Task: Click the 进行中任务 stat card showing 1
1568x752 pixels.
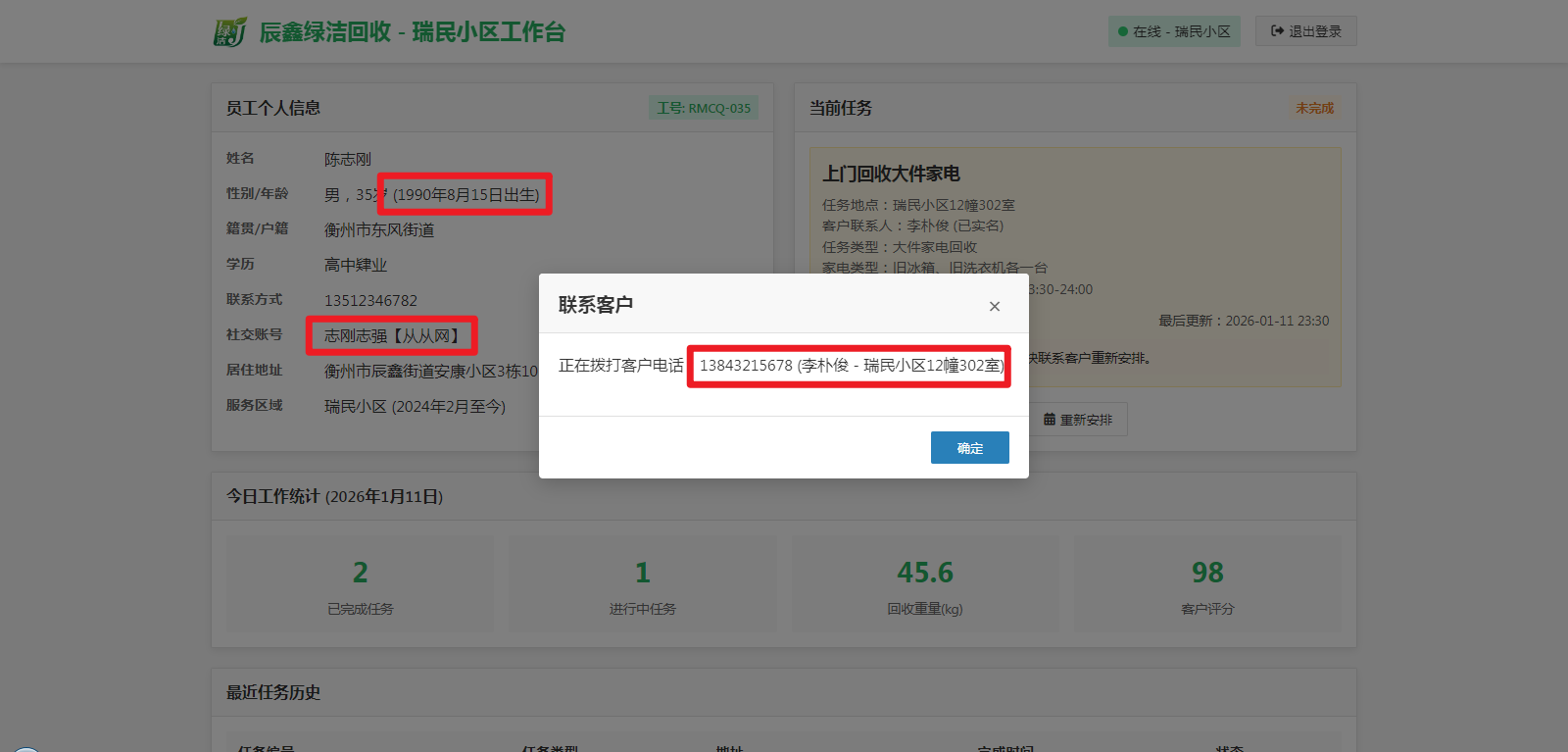Action: click(x=643, y=583)
